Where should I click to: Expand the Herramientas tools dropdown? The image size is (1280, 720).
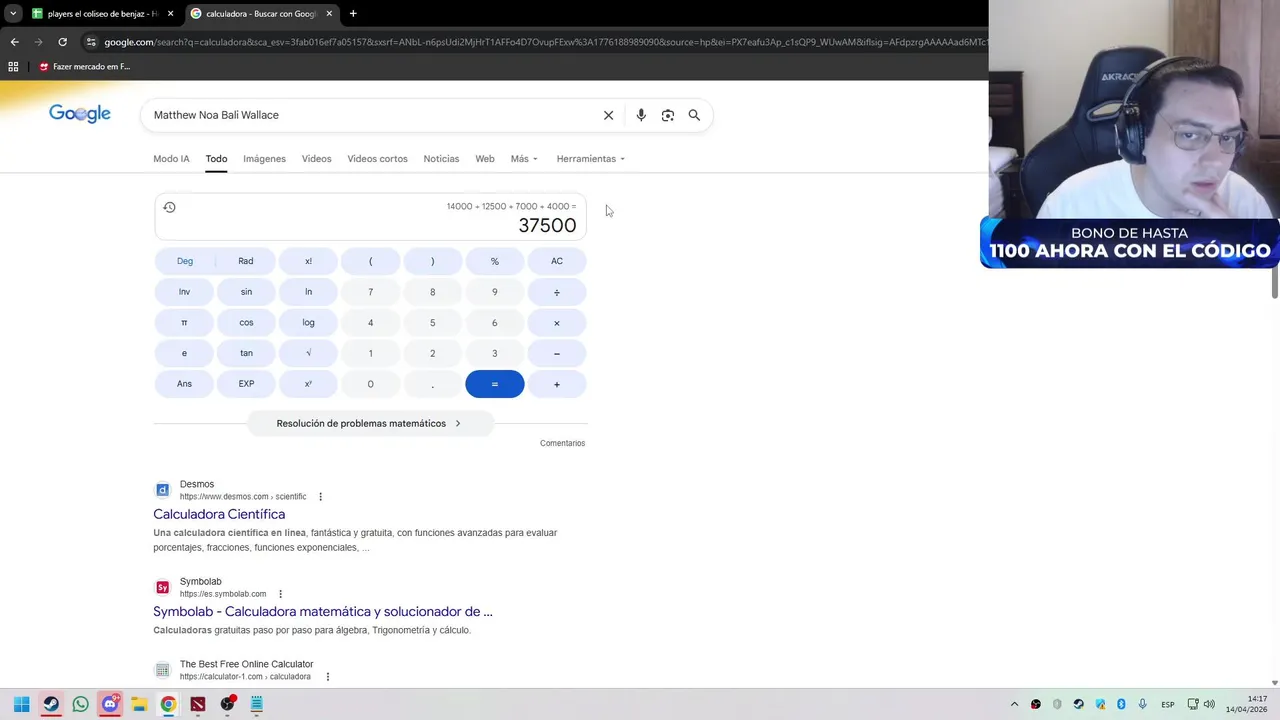(590, 159)
